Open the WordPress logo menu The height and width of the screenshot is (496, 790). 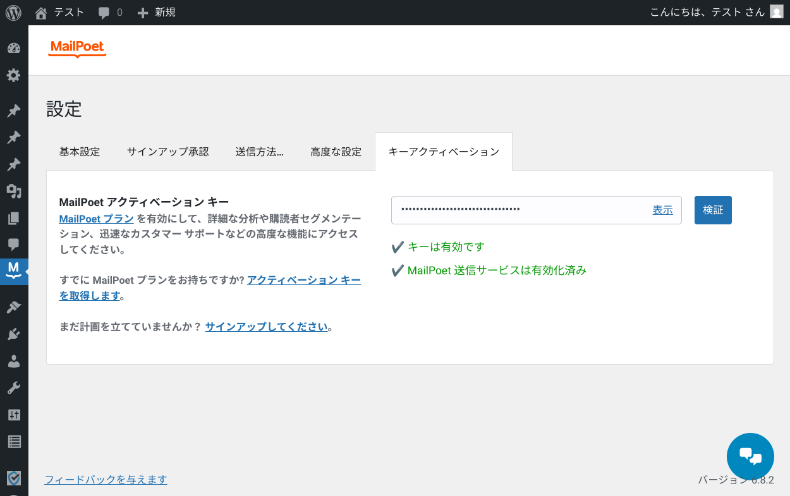(14, 12)
